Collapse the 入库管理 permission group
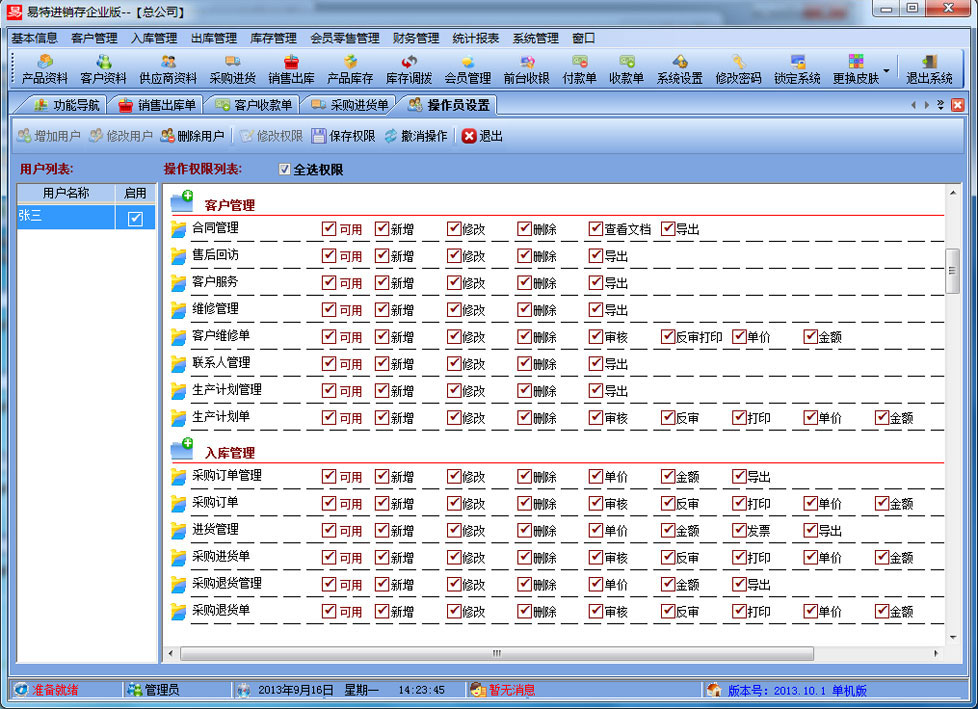The image size is (978, 709). pyautogui.click(x=181, y=450)
